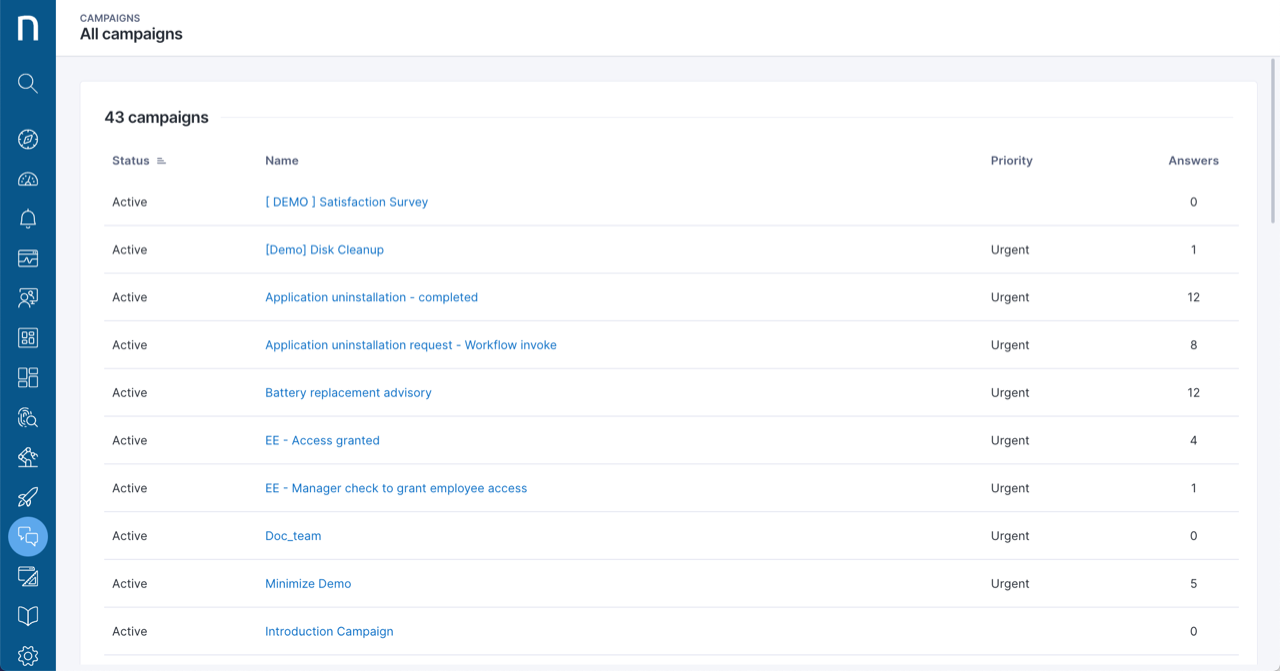Open the monitoring chart icon
Image resolution: width=1280 pixels, height=671 pixels.
click(27, 258)
